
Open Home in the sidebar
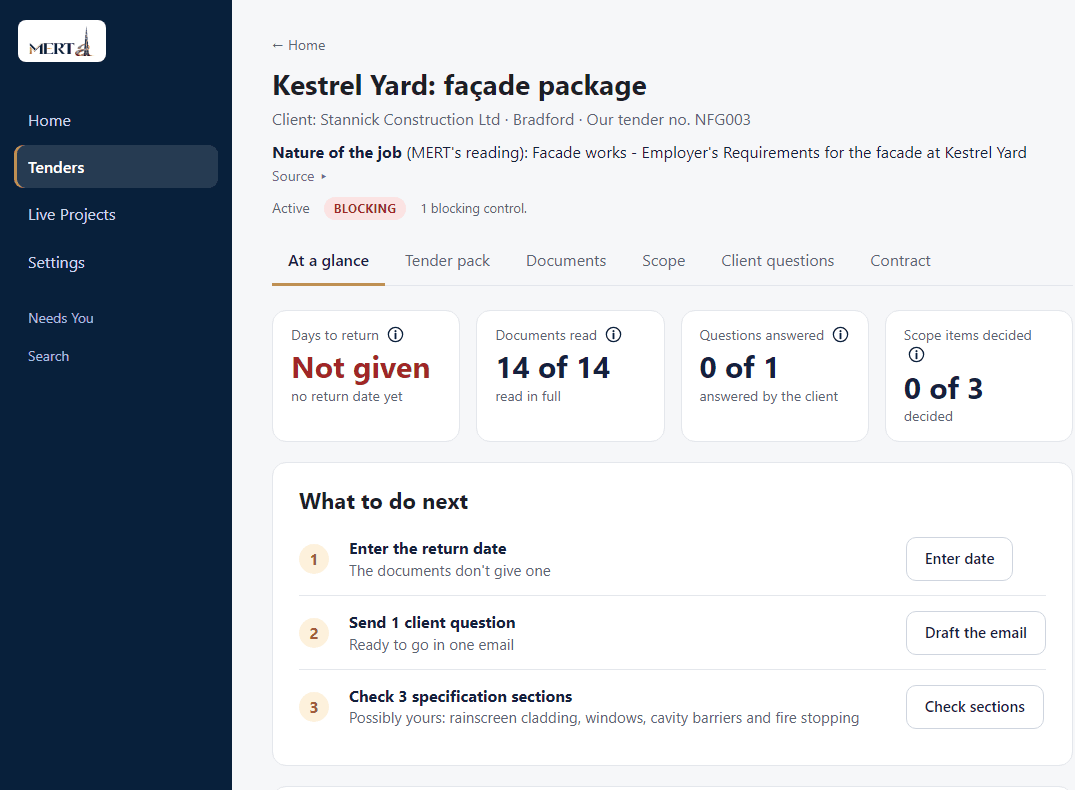(49, 121)
